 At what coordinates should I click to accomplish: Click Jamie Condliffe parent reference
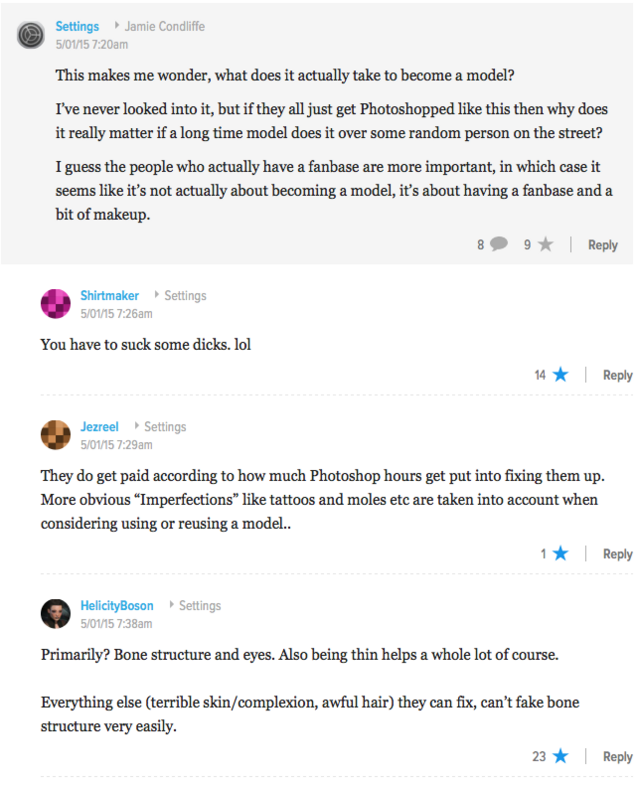[167, 26]
